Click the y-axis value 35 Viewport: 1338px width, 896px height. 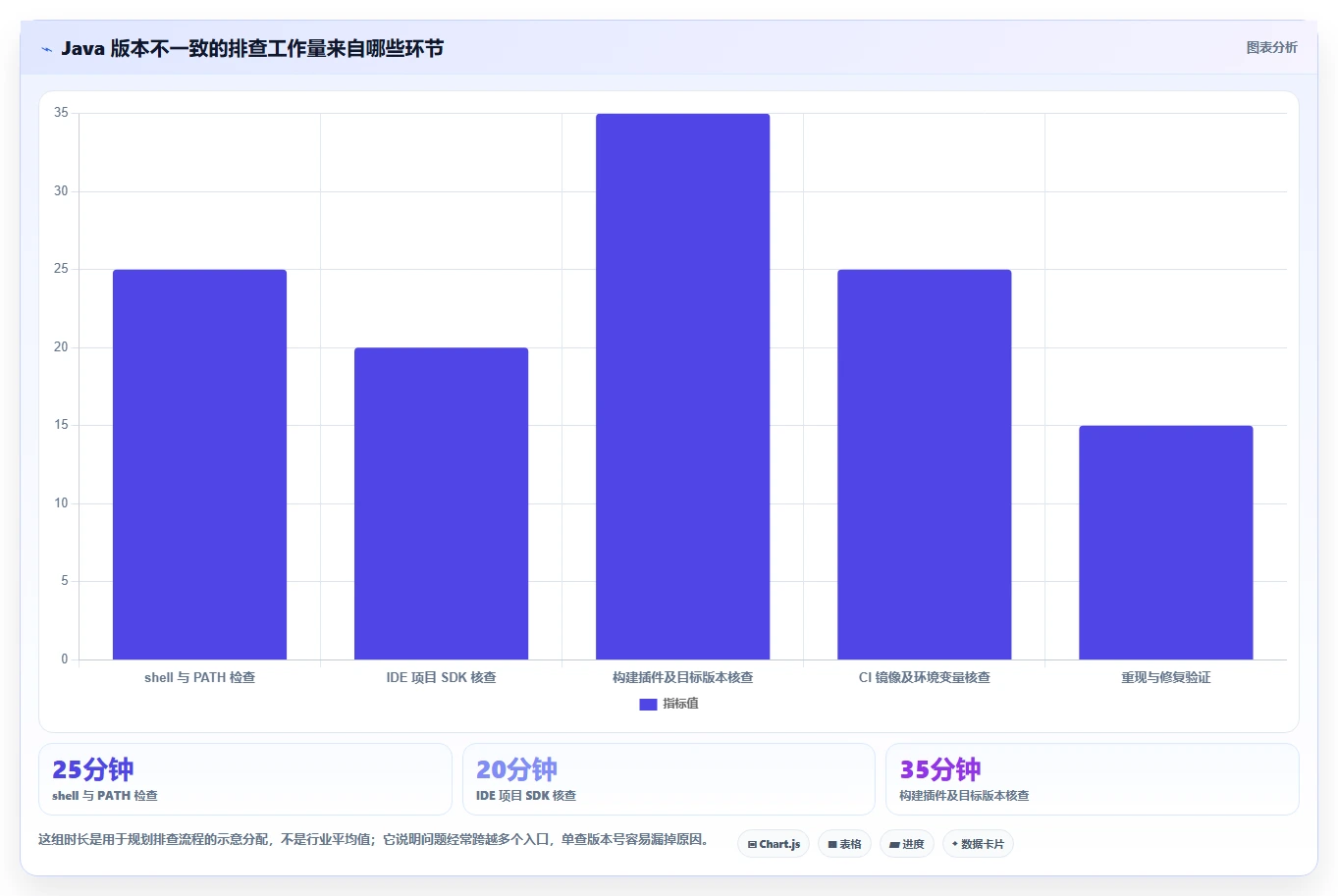click(61, 113)
